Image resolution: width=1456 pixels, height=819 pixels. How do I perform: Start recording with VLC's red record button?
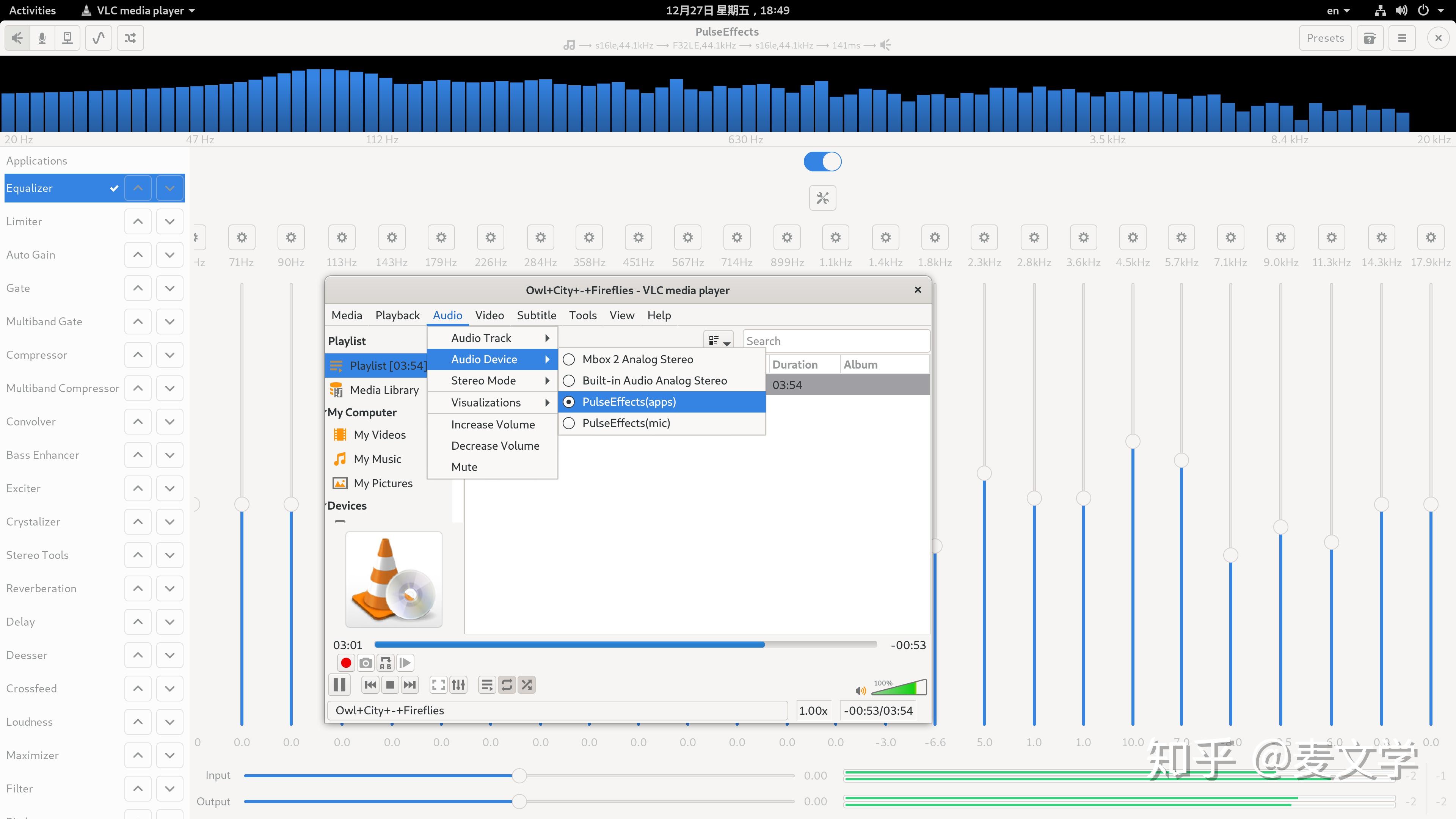[x=346, y=662]
